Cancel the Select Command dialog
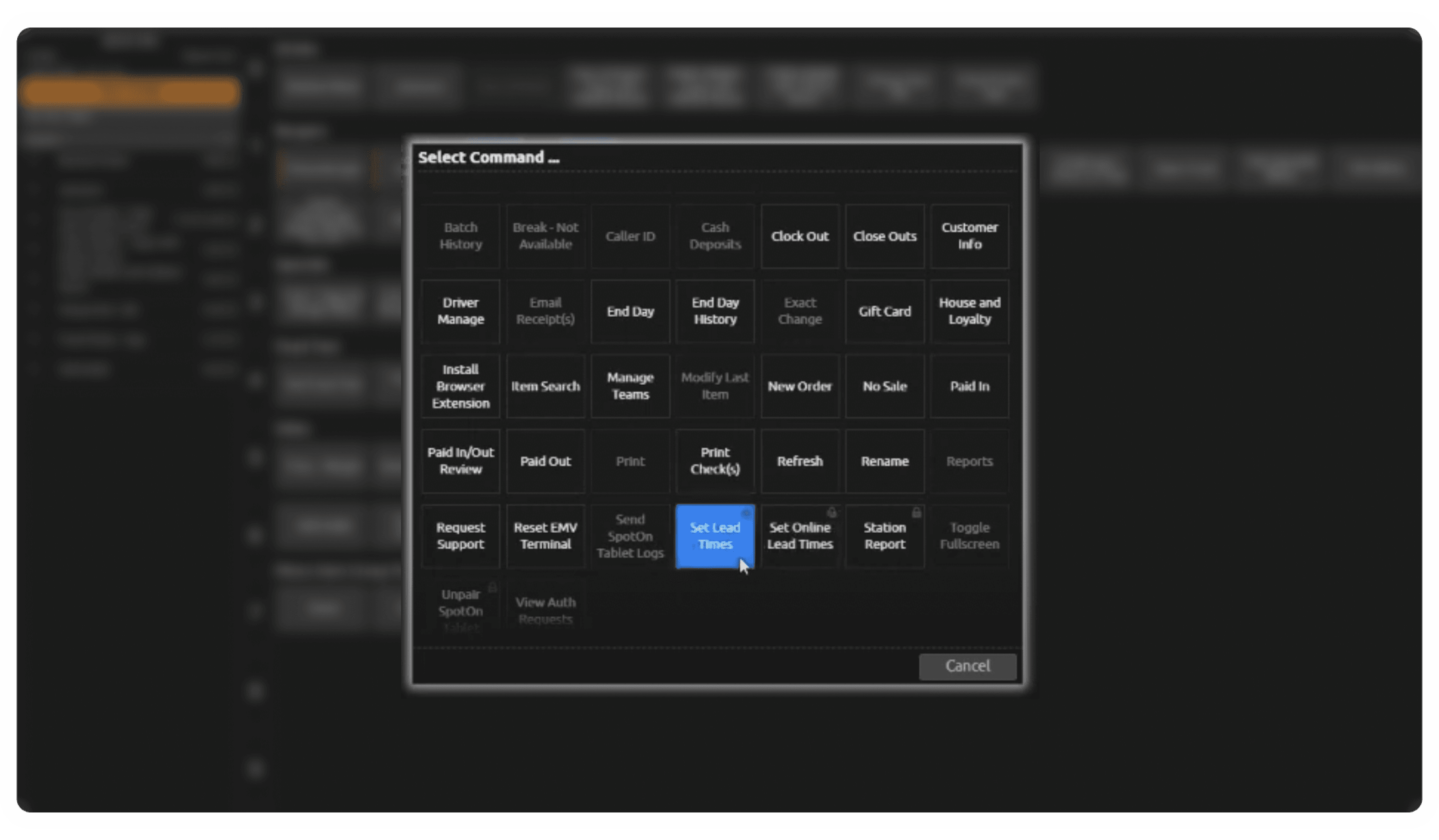 click(x=967, y=667)
